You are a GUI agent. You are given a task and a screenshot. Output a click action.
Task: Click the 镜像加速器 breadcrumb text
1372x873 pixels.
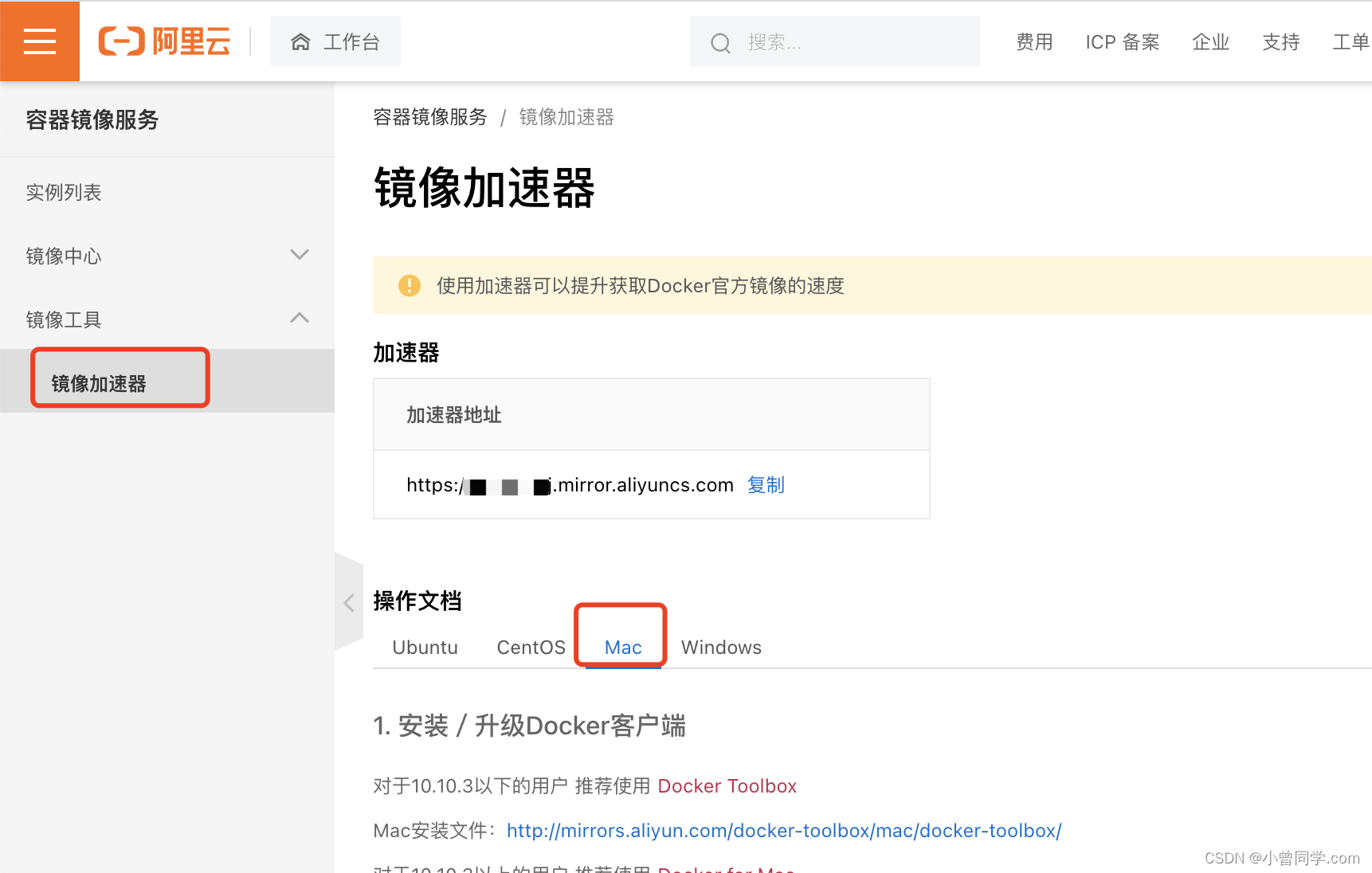[x=566, y=117]
